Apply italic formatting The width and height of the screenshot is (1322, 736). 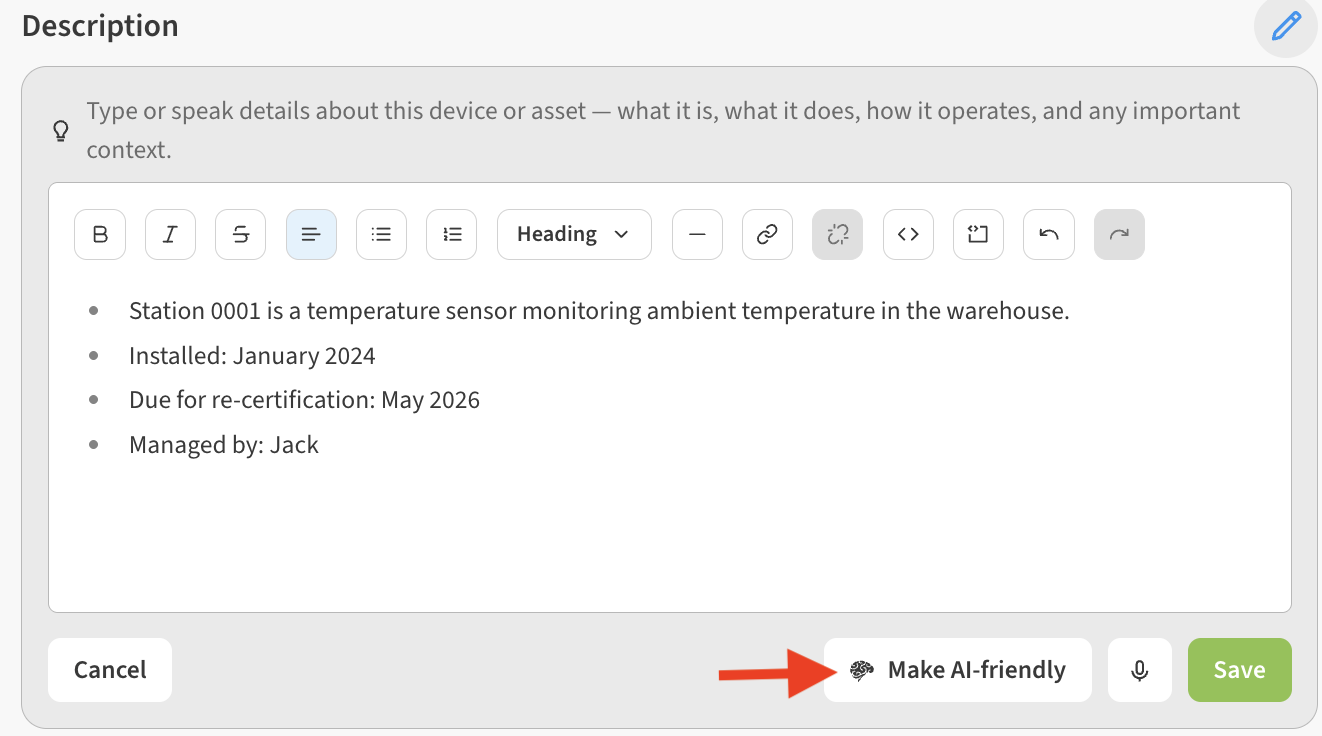170,234
